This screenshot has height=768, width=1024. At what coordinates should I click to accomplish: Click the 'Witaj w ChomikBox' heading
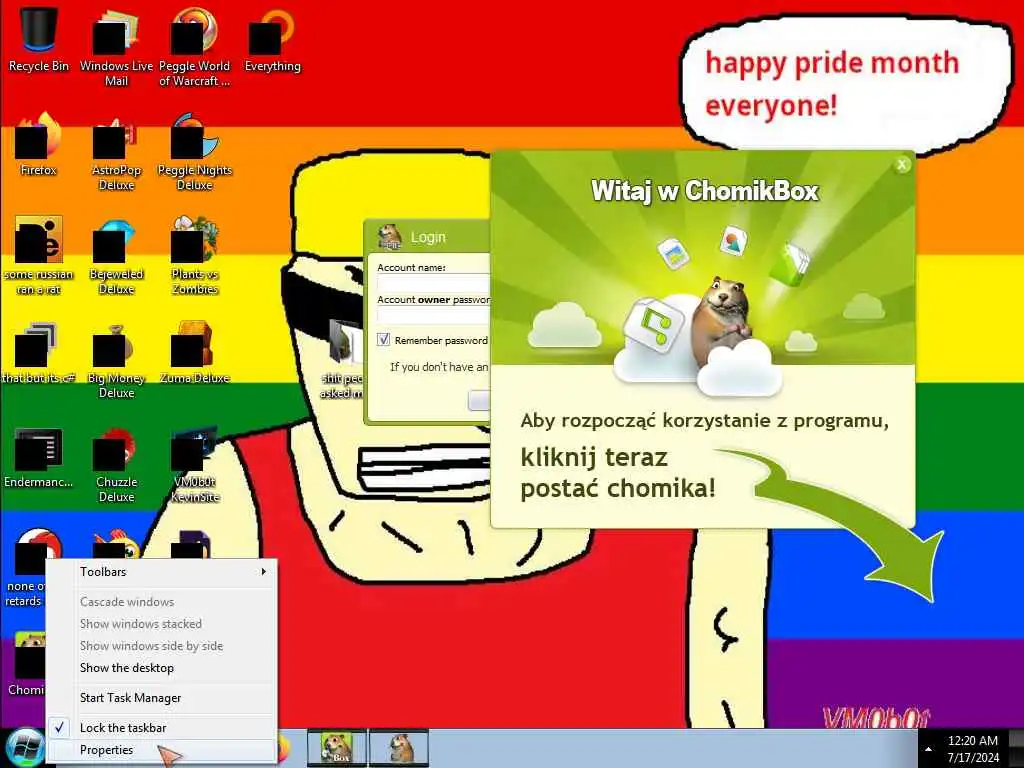click(x=705, y=191)
